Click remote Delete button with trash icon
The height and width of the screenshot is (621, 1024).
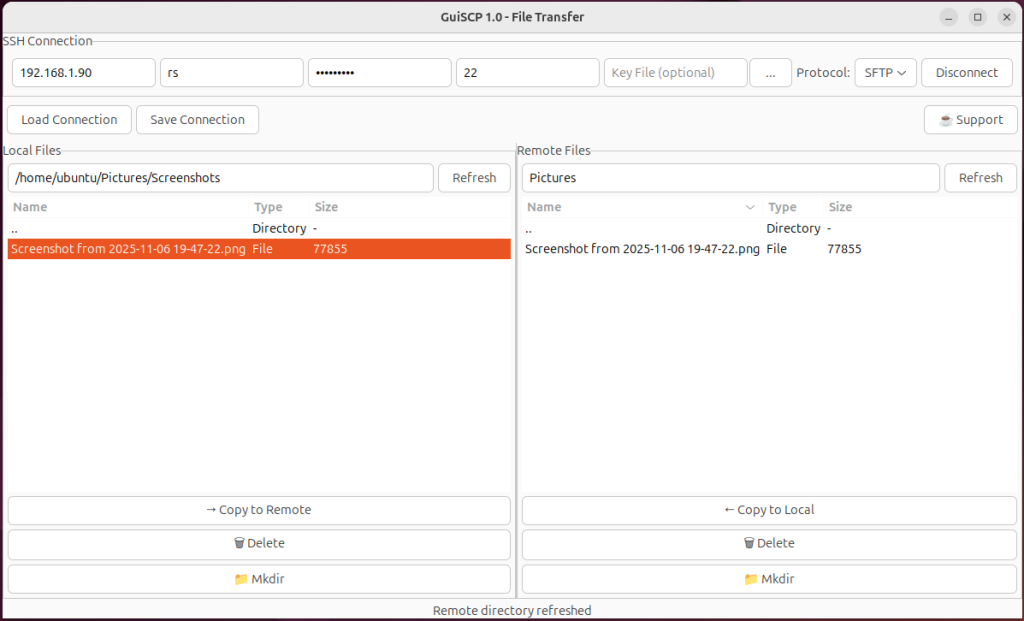click(769, 543)
